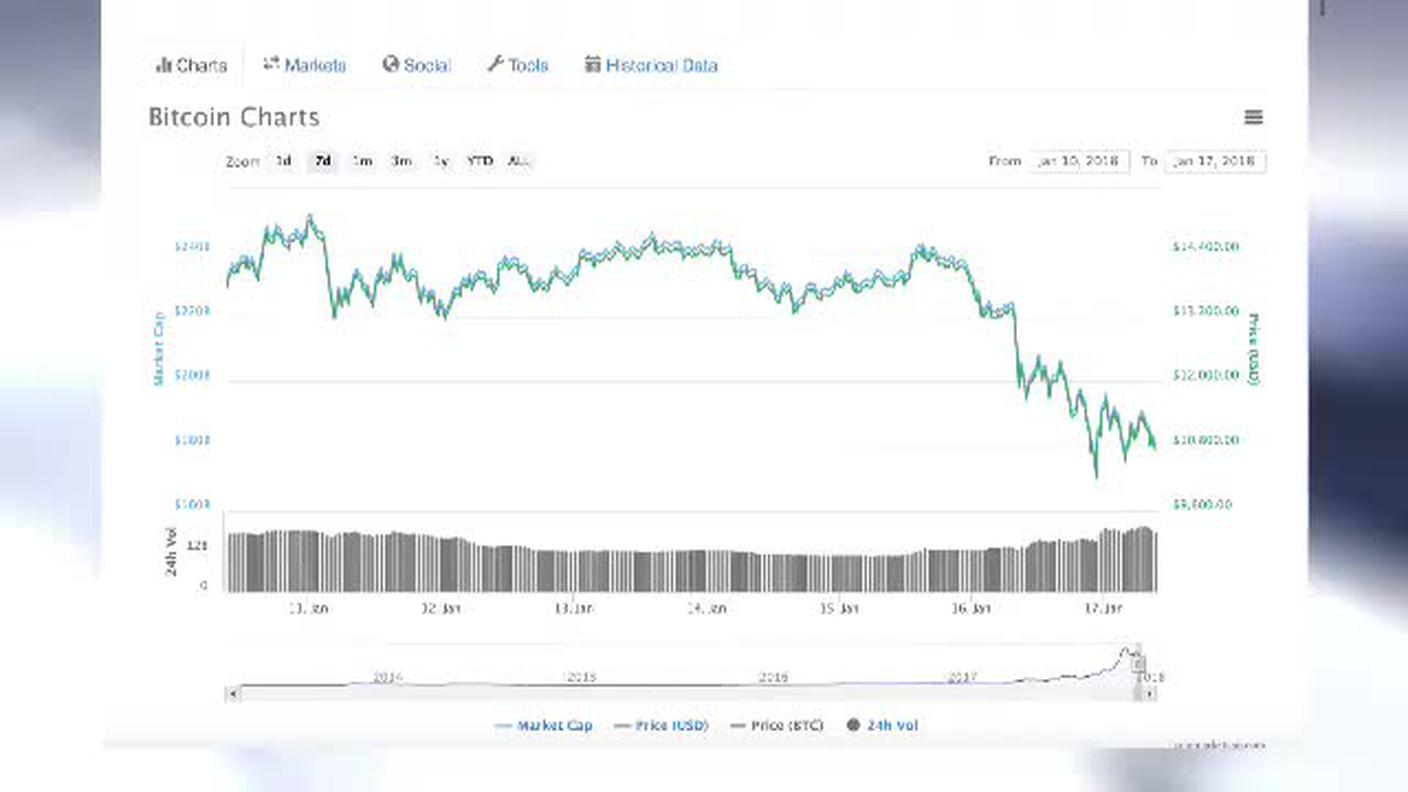The height and width of the screenshot is (792, 1408).
Task: Click the wrench icon beside Tools
Action: [495, 64]
